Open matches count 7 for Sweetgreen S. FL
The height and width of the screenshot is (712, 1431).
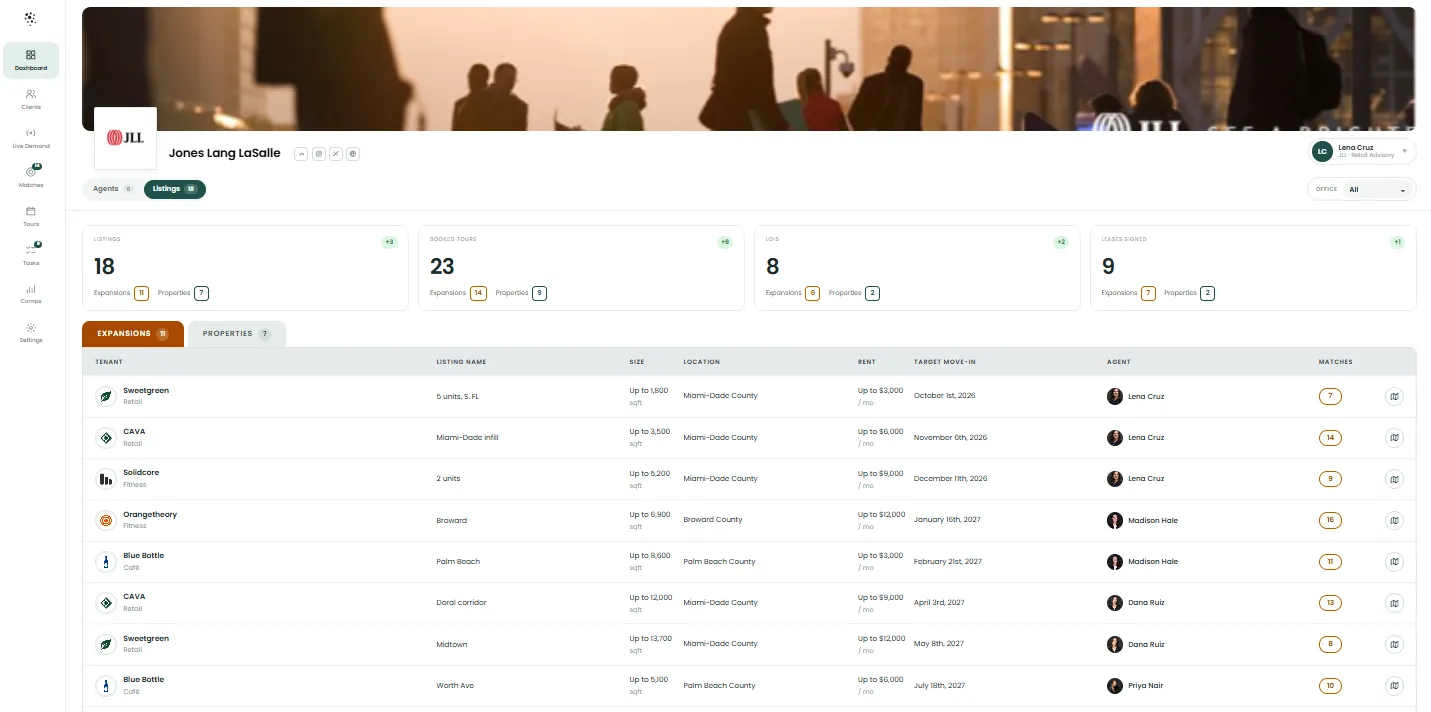point(1330,396)
